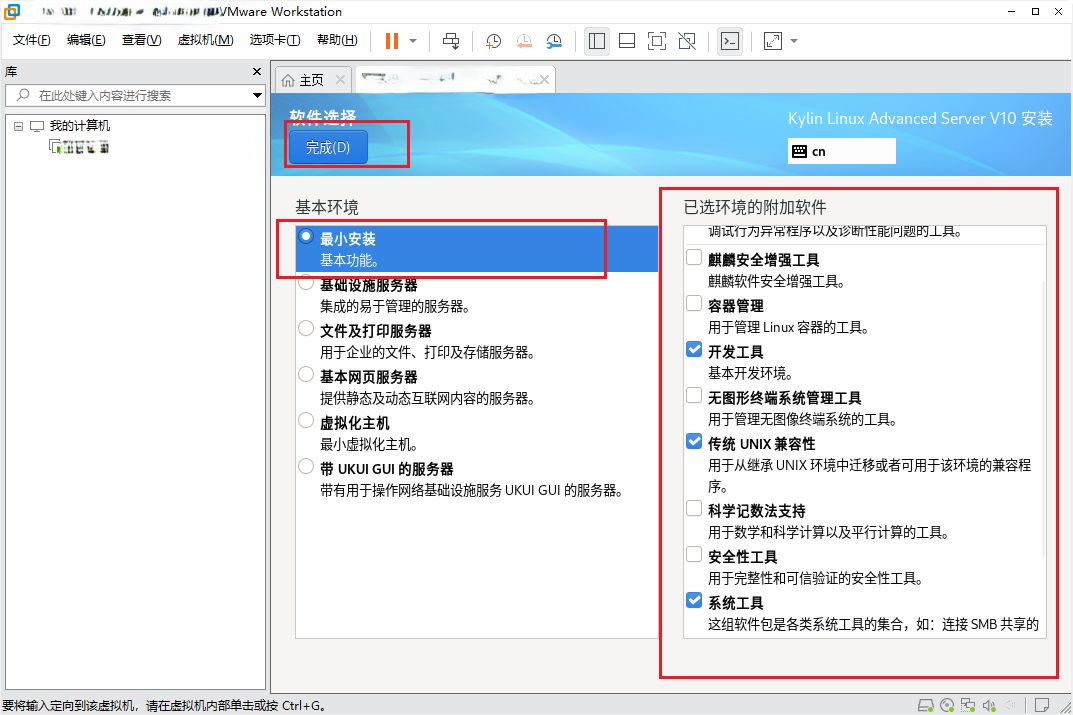Click the keyboard layout icon beside cn
Viewport: 1073px width, 715px height.
799,152
